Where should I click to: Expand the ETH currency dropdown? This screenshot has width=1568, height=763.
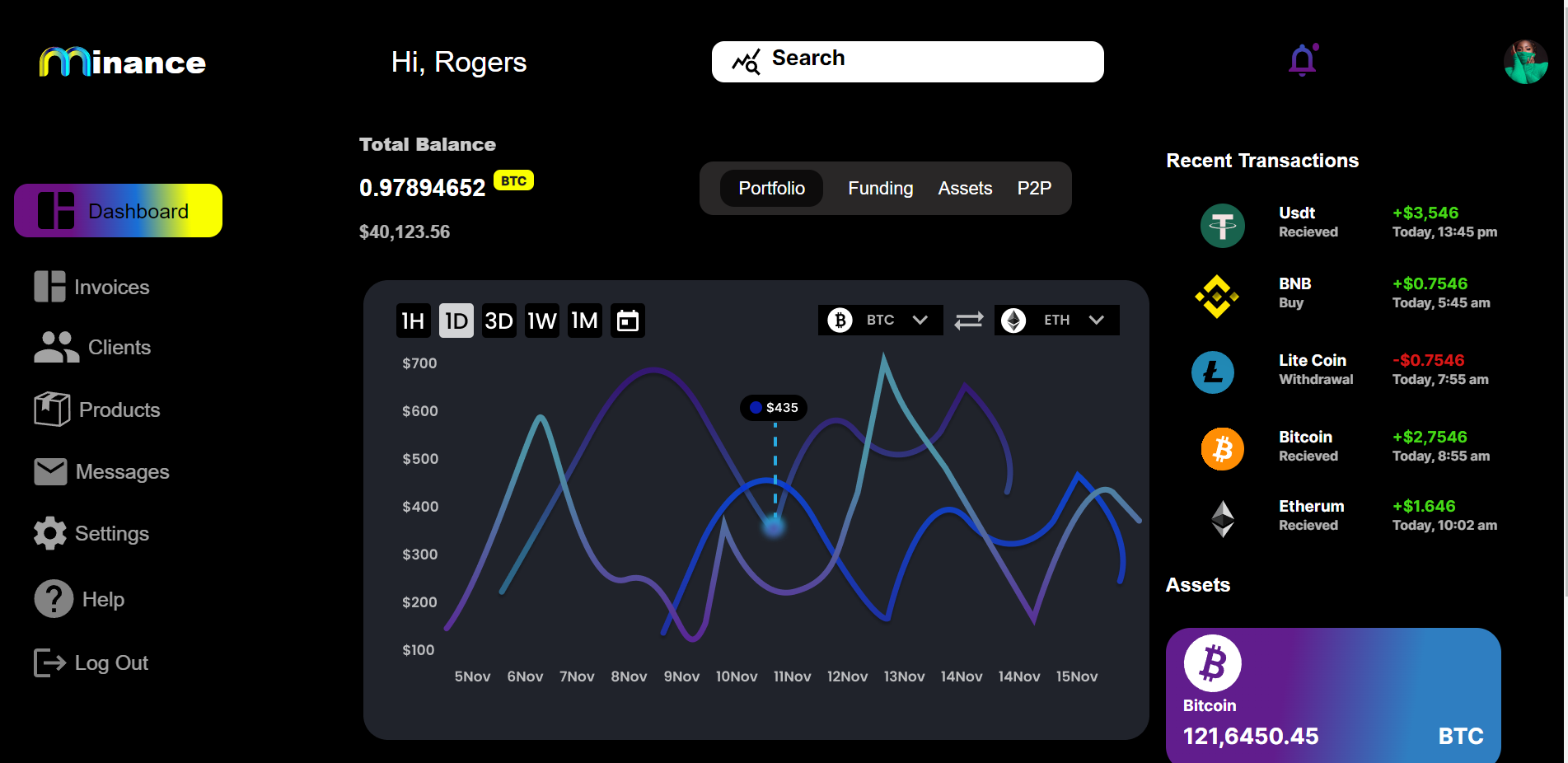click(1057, 320)
